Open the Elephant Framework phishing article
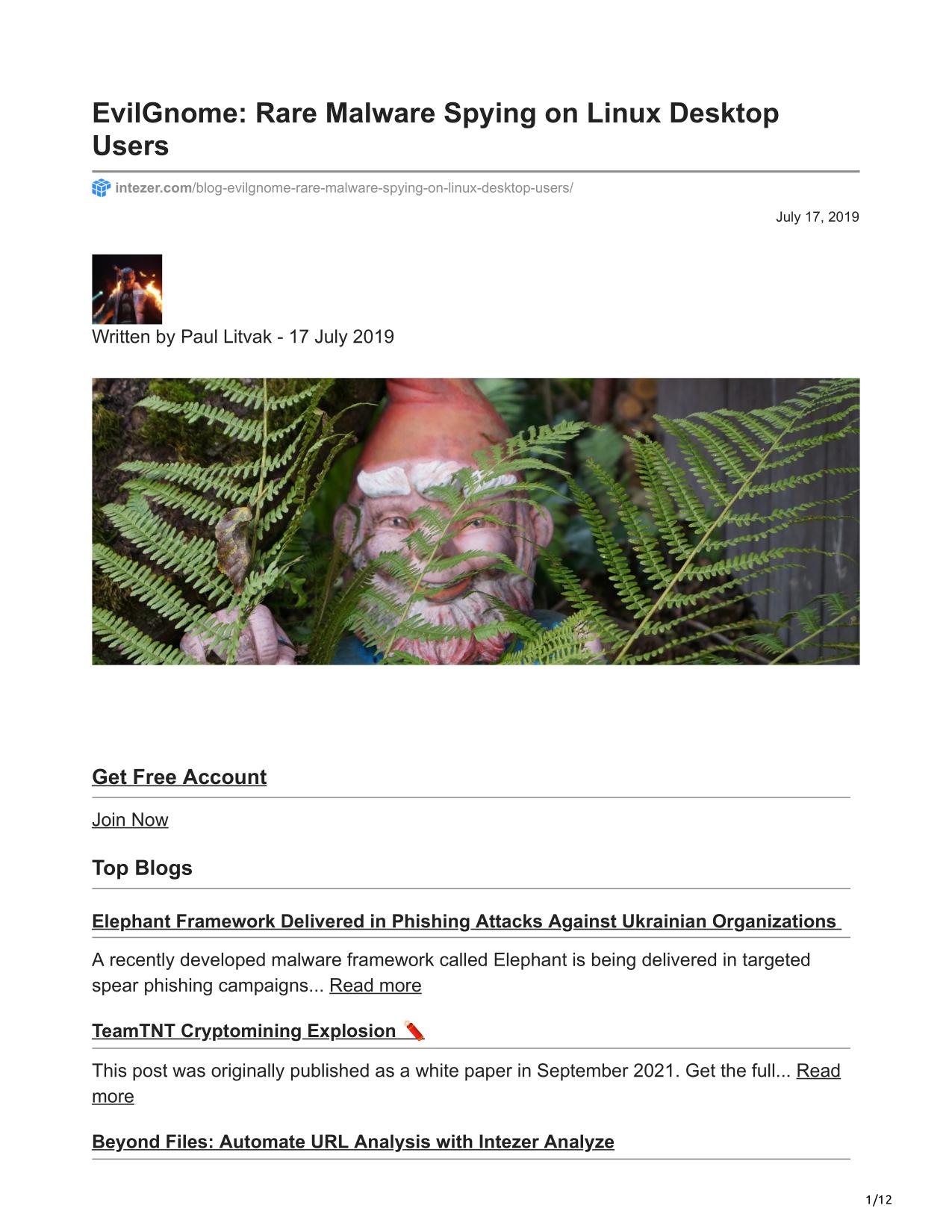The image size is (952, 1232). pos(464,921)
